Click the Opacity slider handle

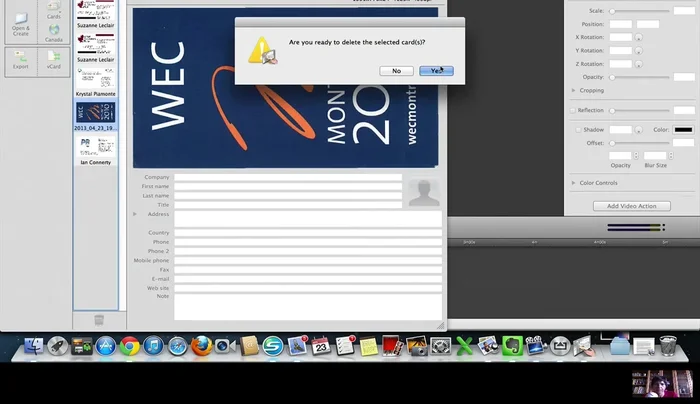(612, 77)
